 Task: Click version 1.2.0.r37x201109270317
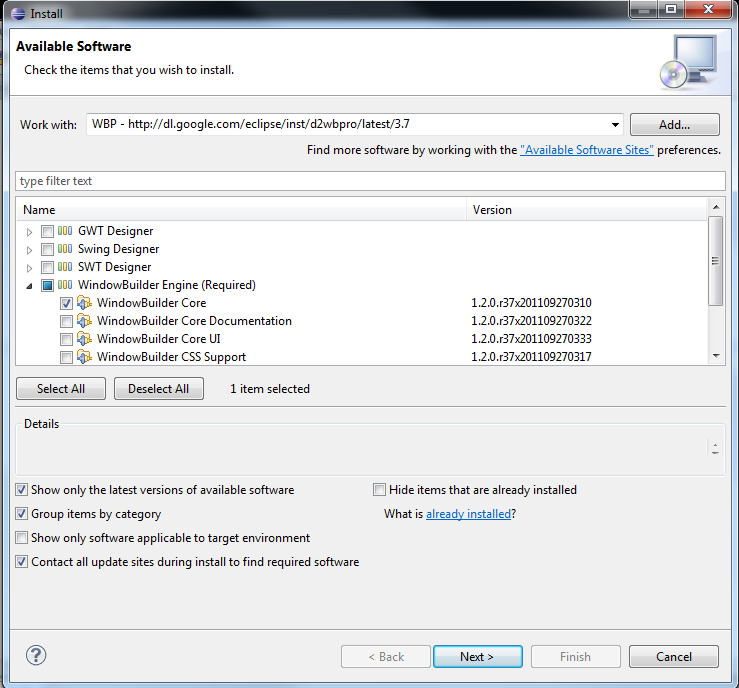(x=531, y=357)
